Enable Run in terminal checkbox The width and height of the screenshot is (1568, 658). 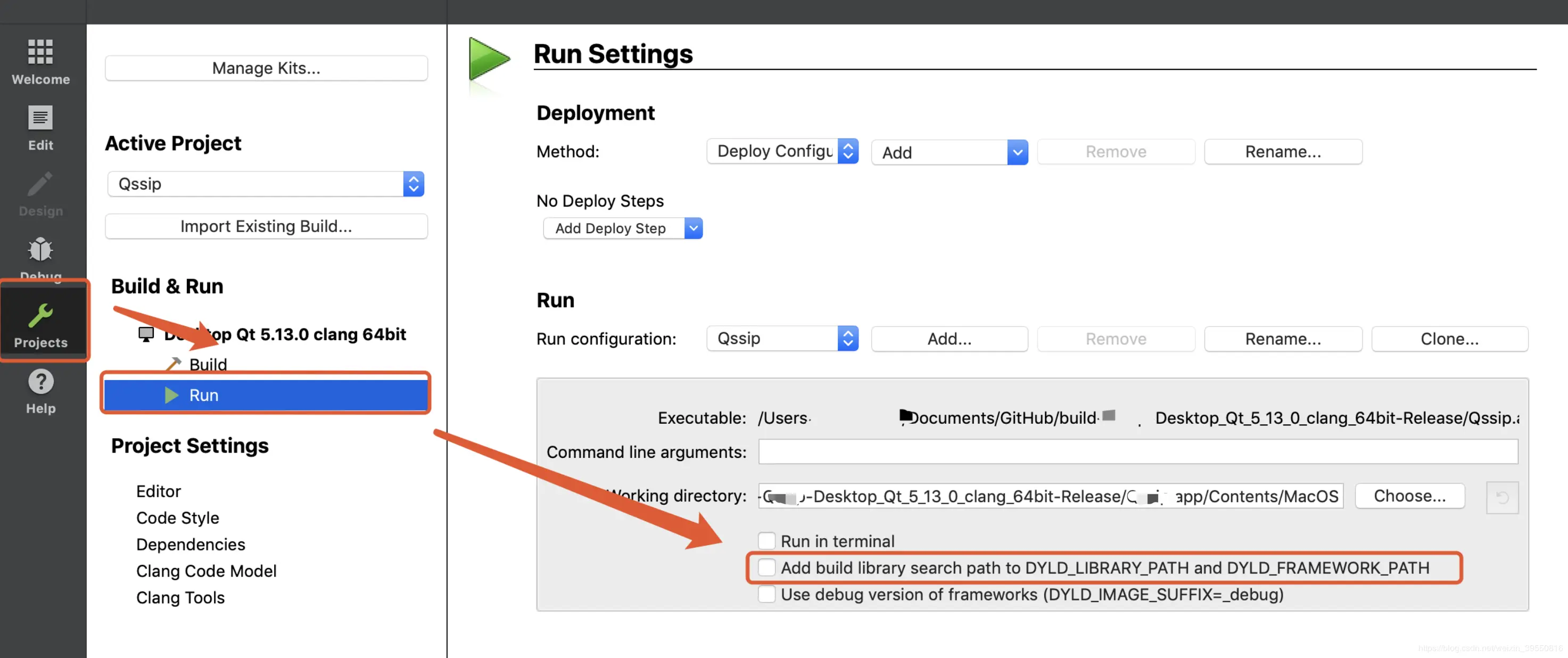click(766, 540)
